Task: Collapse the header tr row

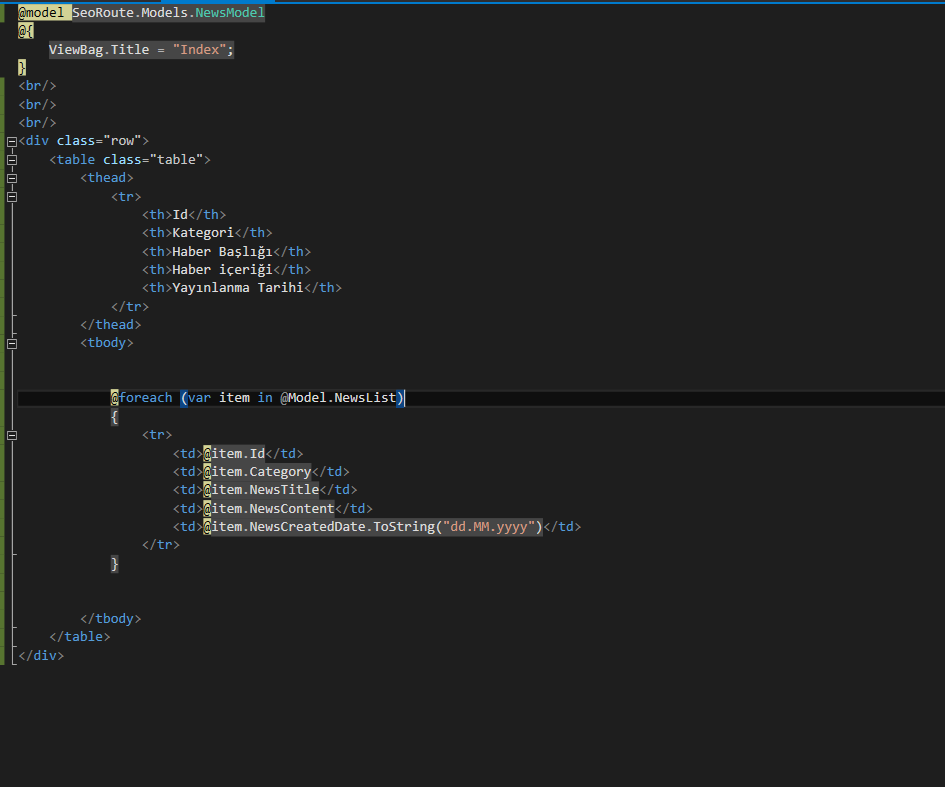Action: tap(11, 197)
